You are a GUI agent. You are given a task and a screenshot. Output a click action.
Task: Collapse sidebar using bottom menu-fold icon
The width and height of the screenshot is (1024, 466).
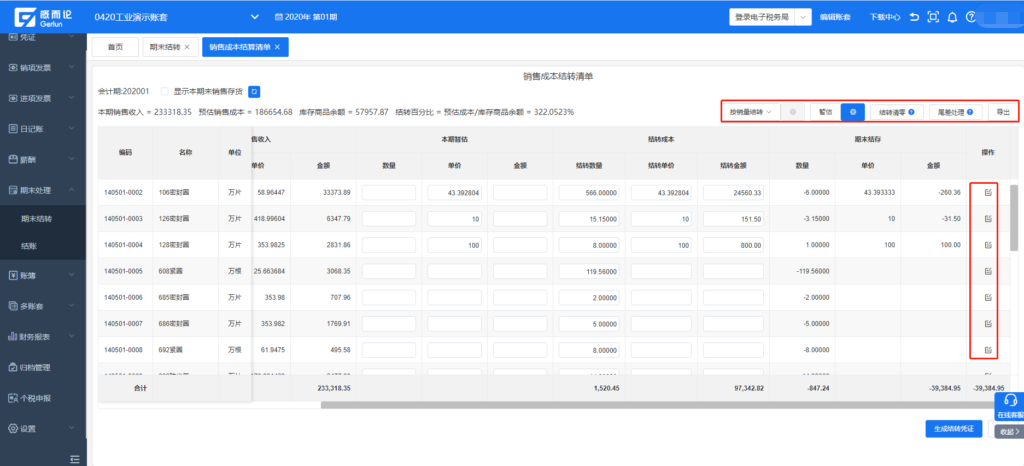(74, 459)
